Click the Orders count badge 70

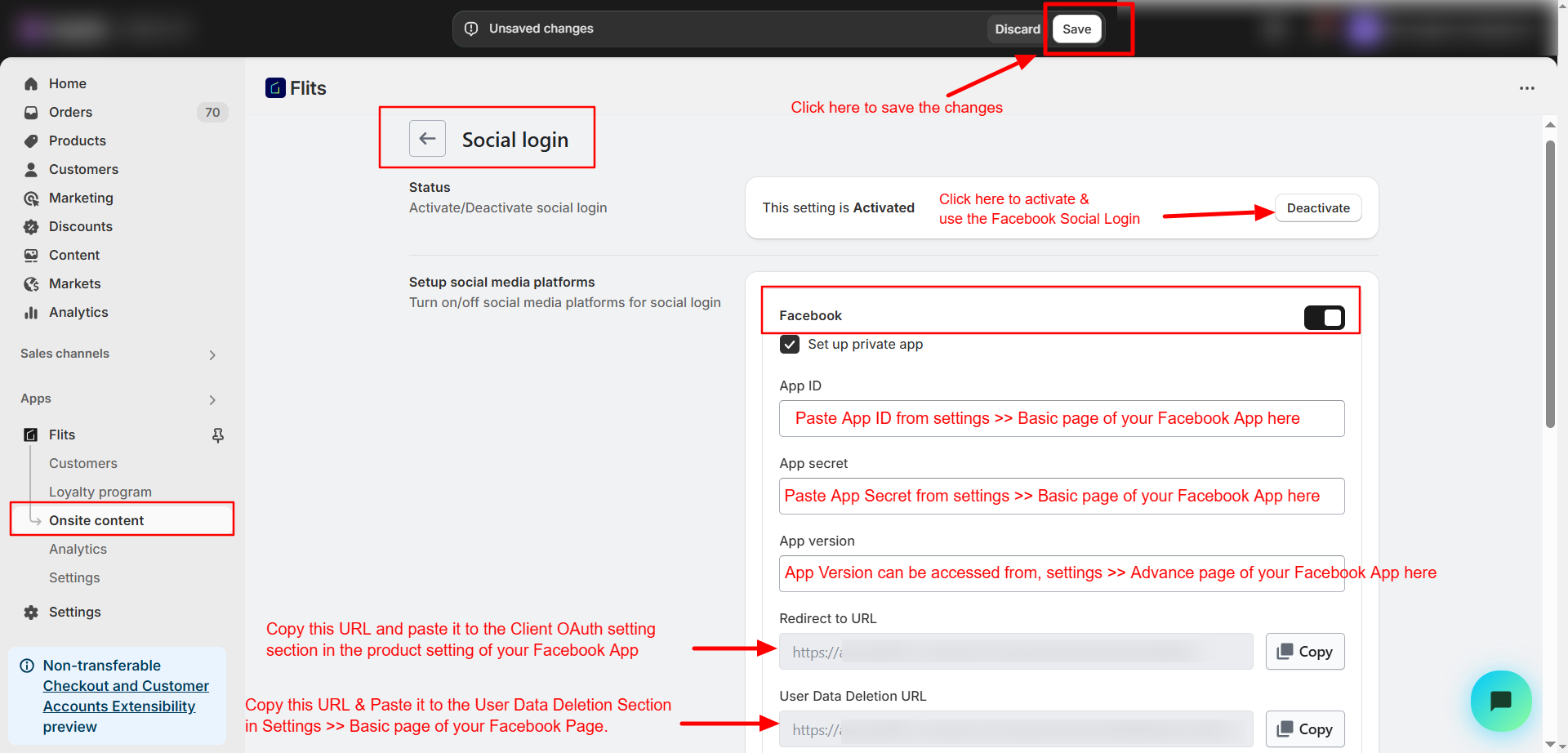212,112
